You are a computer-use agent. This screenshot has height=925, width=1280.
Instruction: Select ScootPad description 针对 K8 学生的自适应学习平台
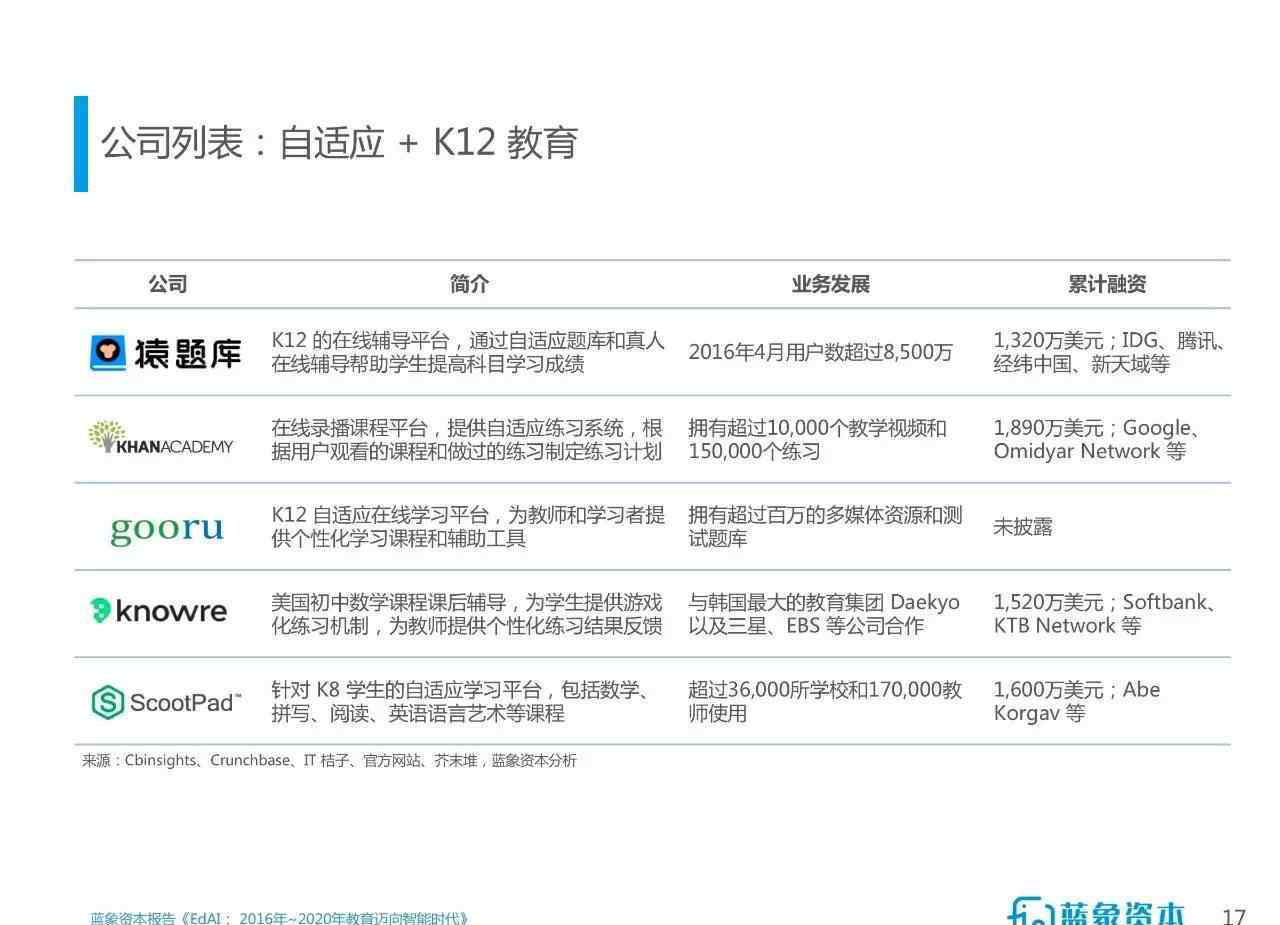[x=461, y=702]
